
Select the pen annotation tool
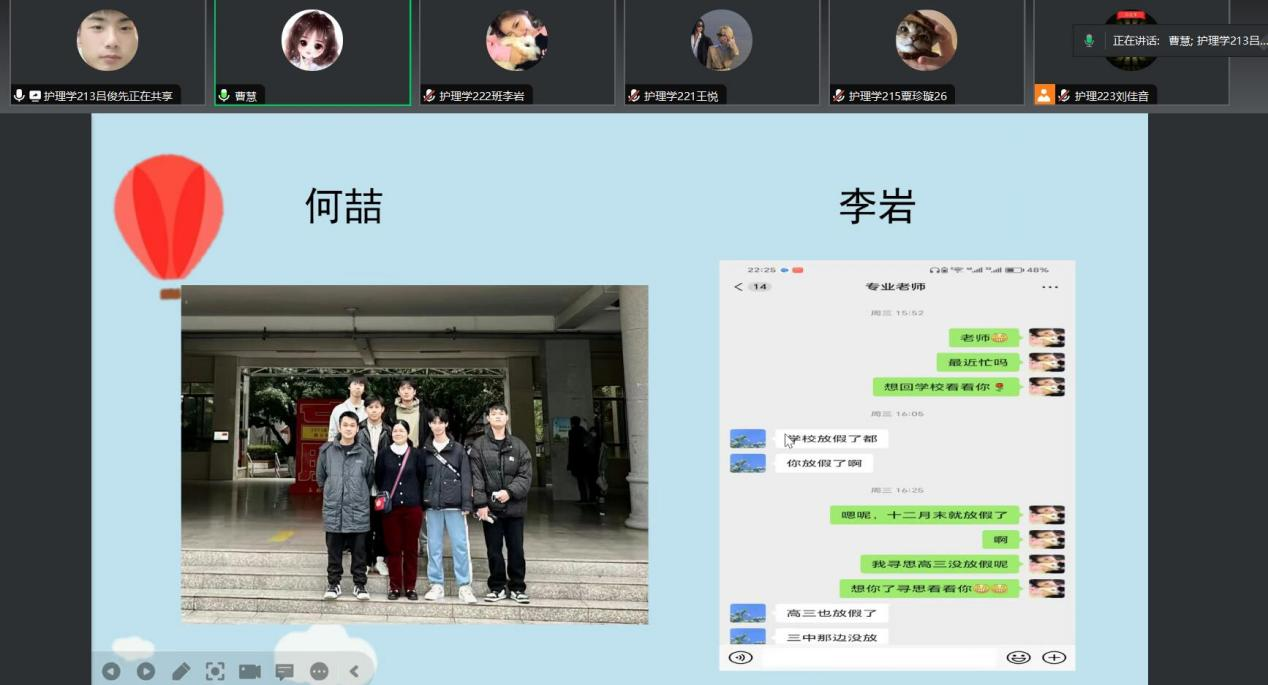click(x=181, y=671)
